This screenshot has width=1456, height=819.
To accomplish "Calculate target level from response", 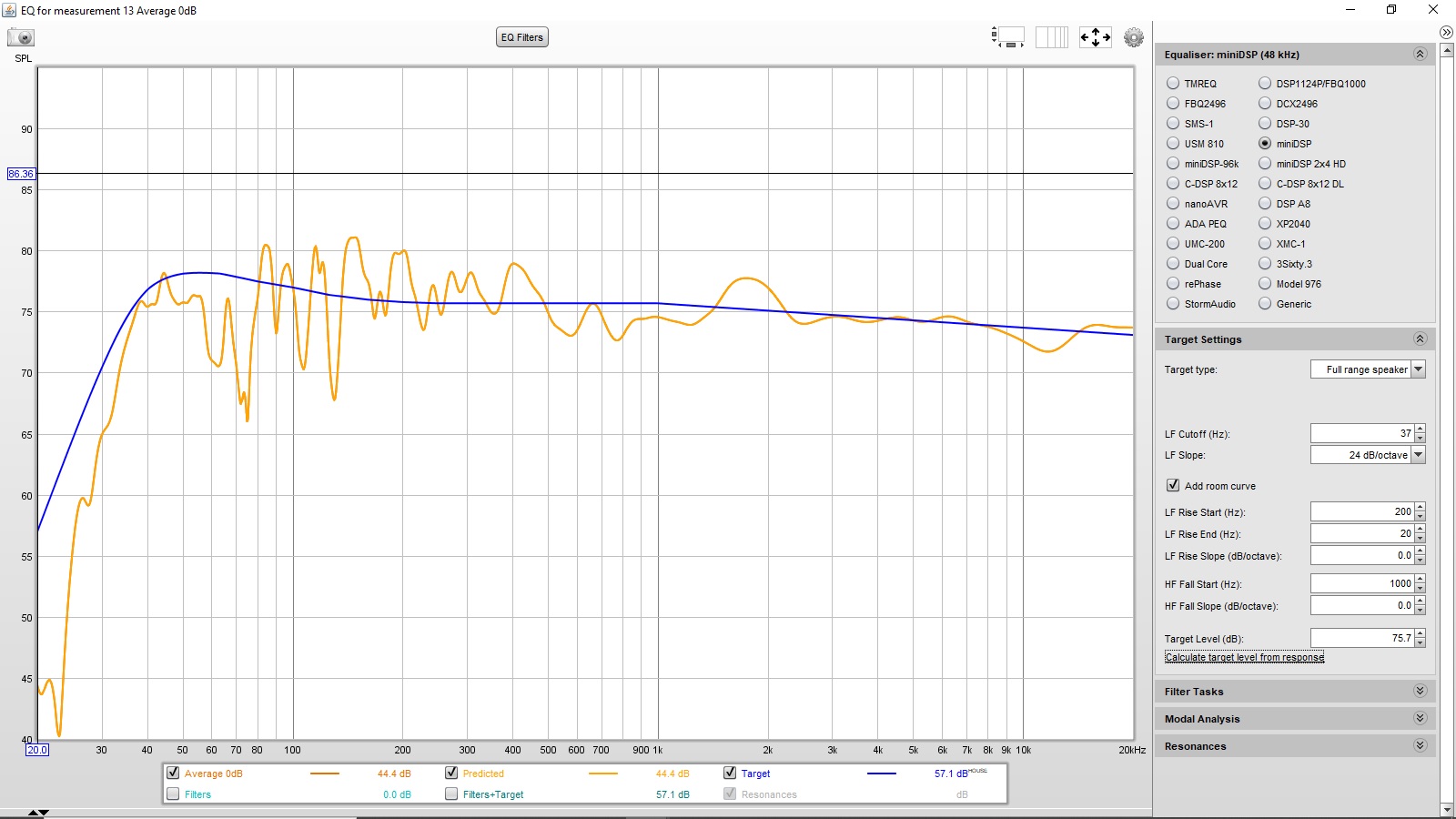I will [1244, 657].
